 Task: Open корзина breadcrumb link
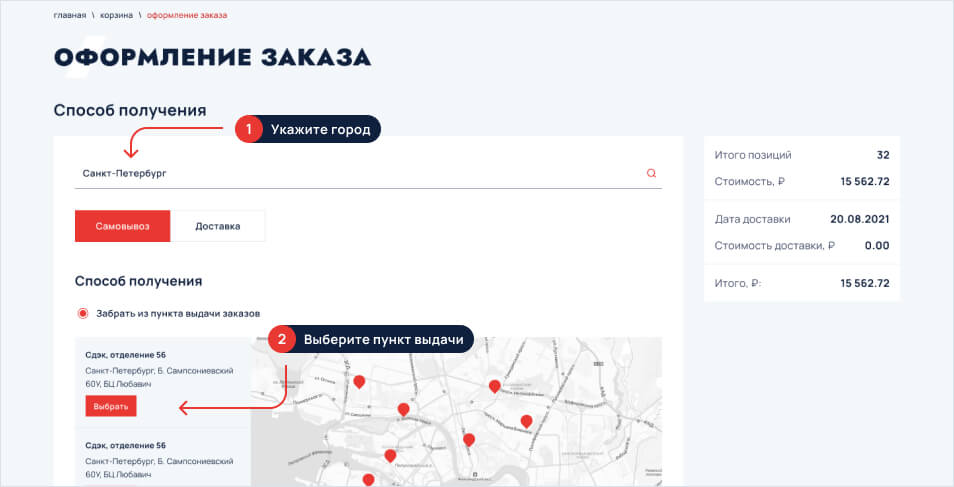[118, 16]
